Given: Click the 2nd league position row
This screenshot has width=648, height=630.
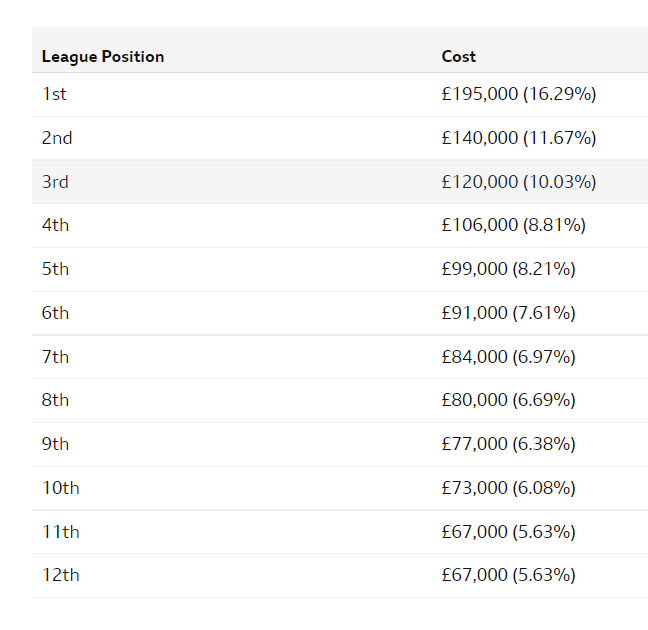Looking at the screenshot, I should 340,138.
